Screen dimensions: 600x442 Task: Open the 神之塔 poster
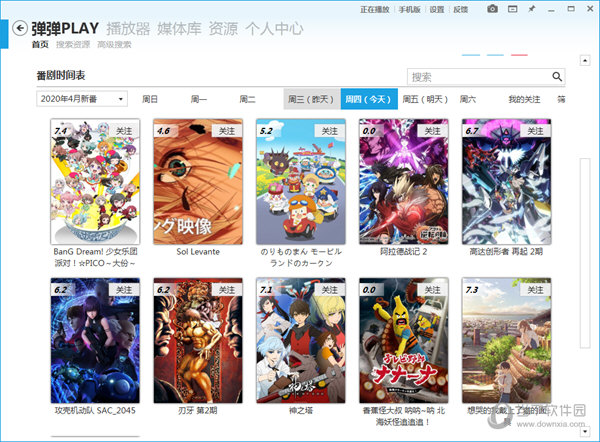[301, 341]
